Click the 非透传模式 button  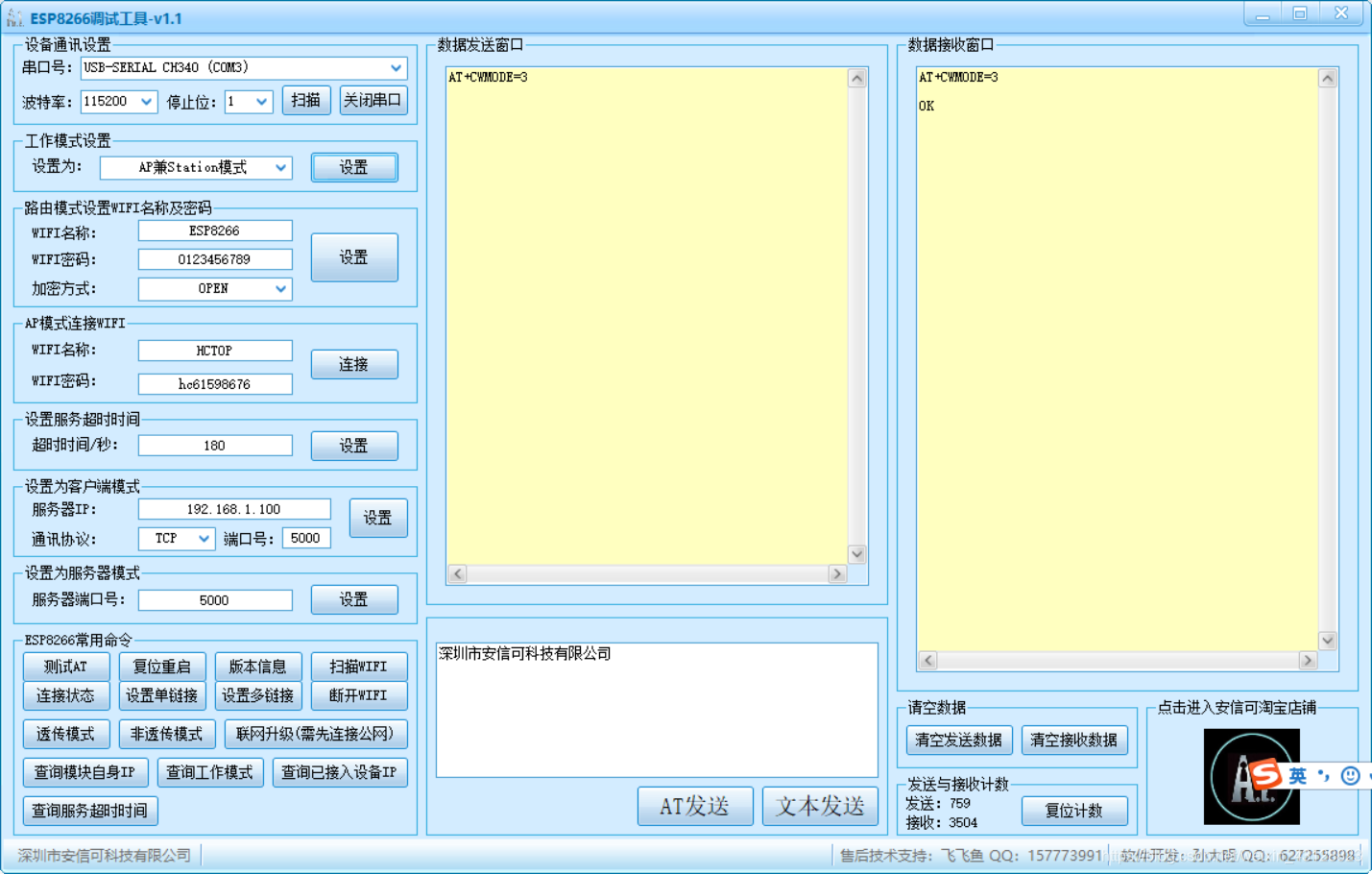pyautogui.click(x=167, y=734)
